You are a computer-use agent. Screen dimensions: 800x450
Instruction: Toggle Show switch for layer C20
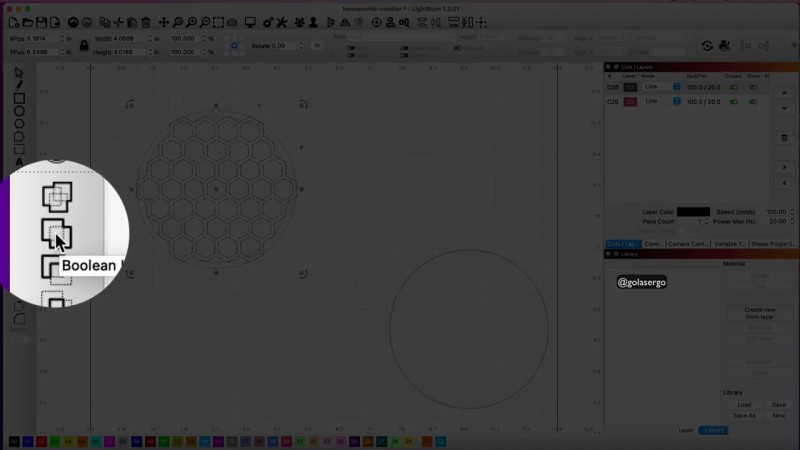coord(753,101)
